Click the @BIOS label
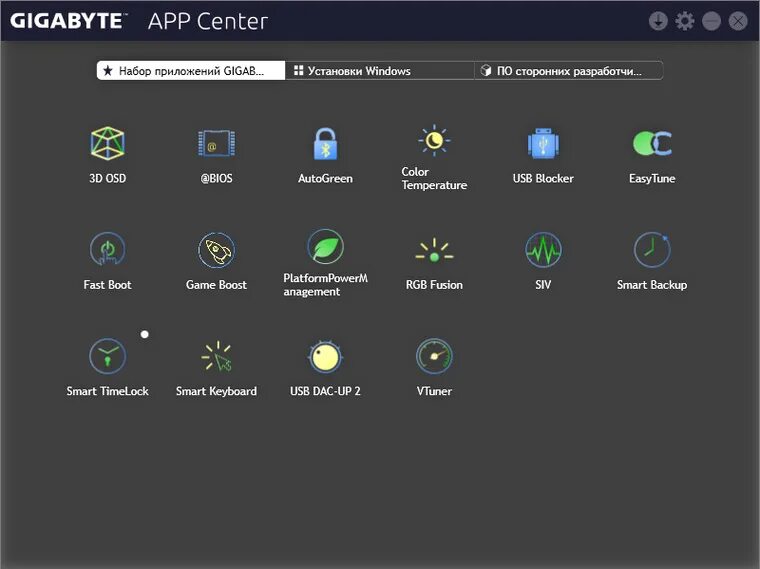This screenshot has width=760, height=569. (x=216, y=178)
